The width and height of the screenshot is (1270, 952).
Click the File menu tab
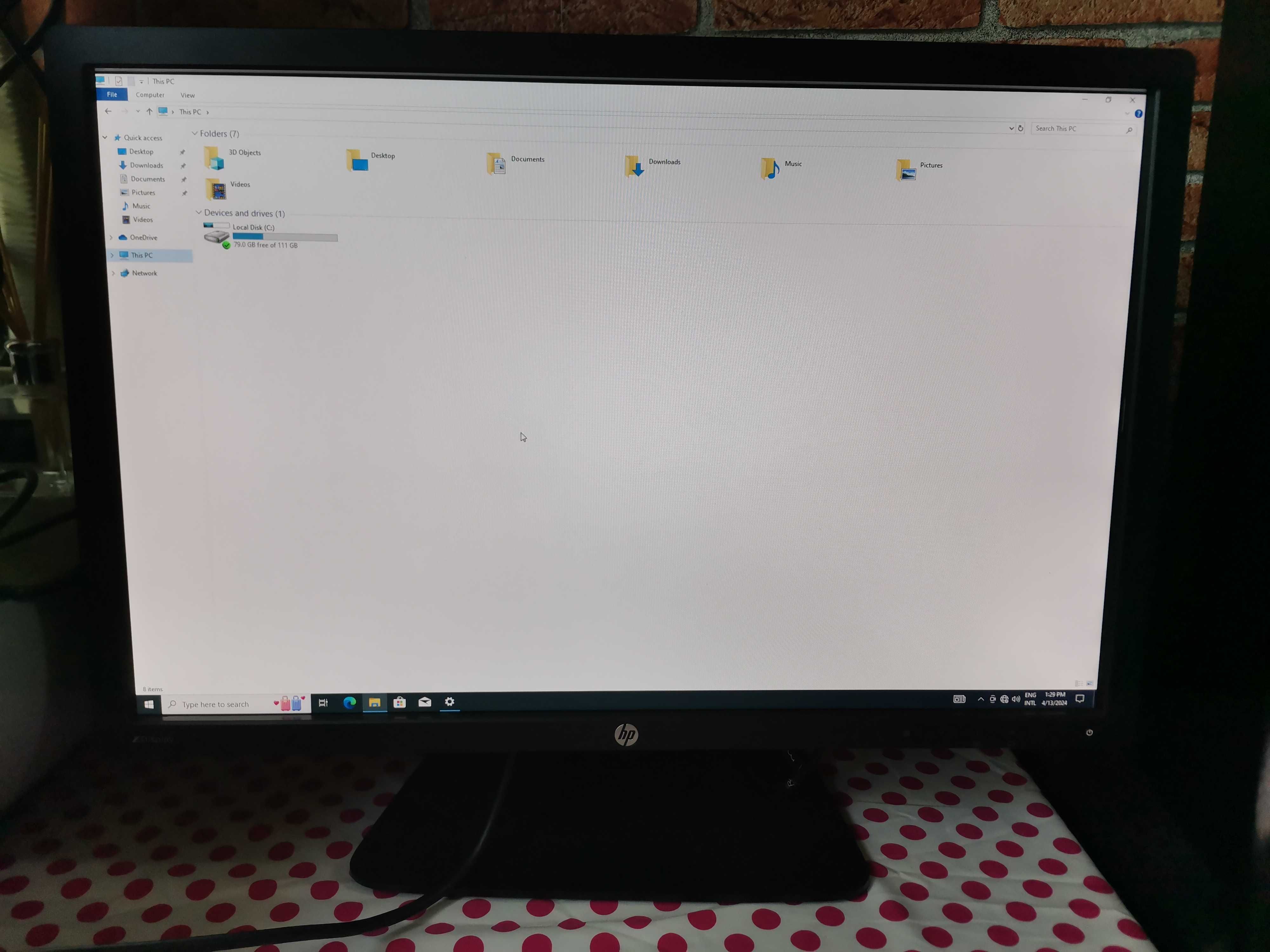[x=112, y=94]
